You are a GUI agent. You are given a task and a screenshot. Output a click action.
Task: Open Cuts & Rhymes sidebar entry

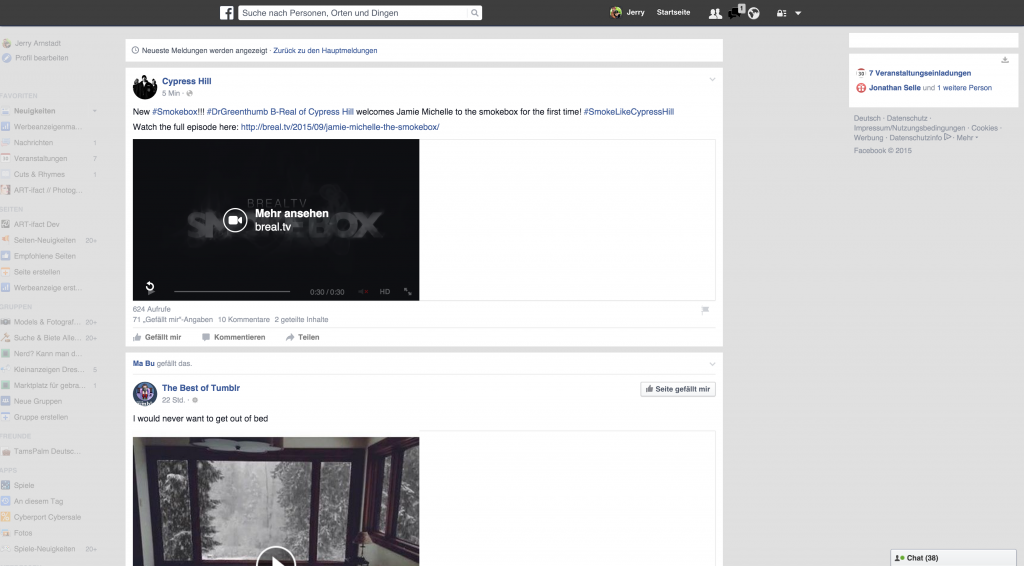pos(39,174)
